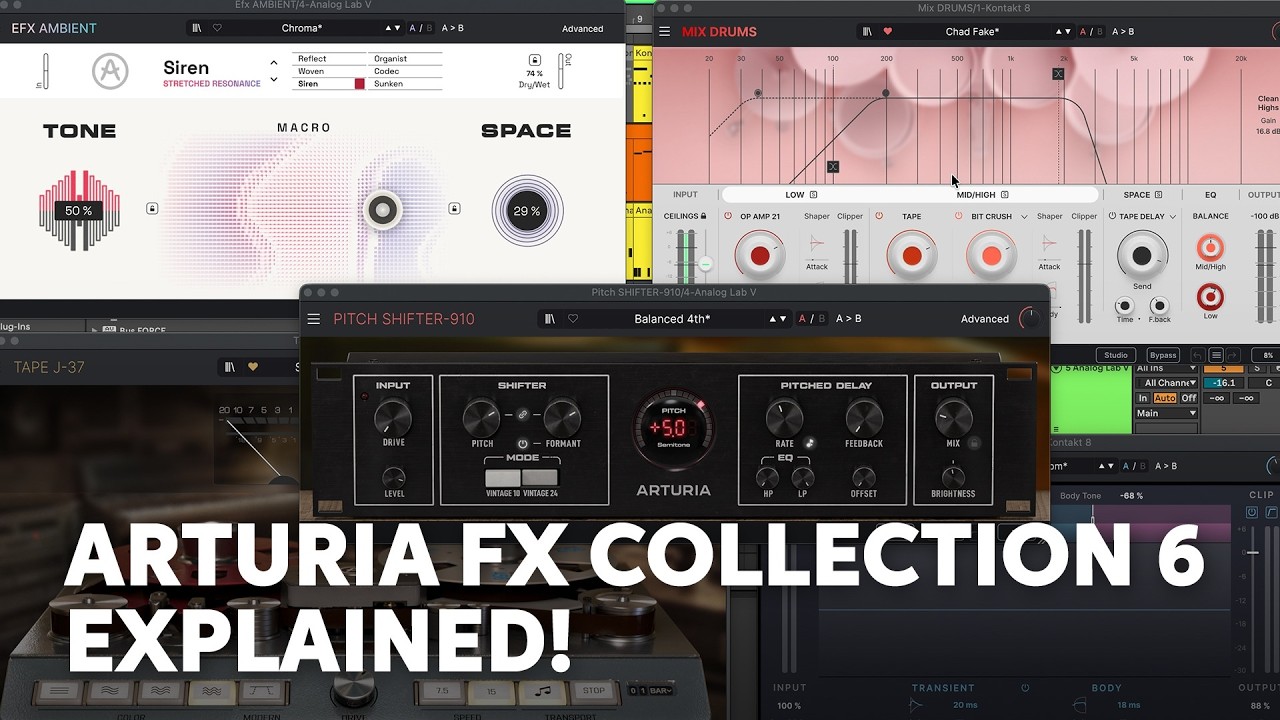The width and height of the screenshot is (1280, 720).
Task: Toggle lock right of the Macro pad
Action: pos(454,208)
